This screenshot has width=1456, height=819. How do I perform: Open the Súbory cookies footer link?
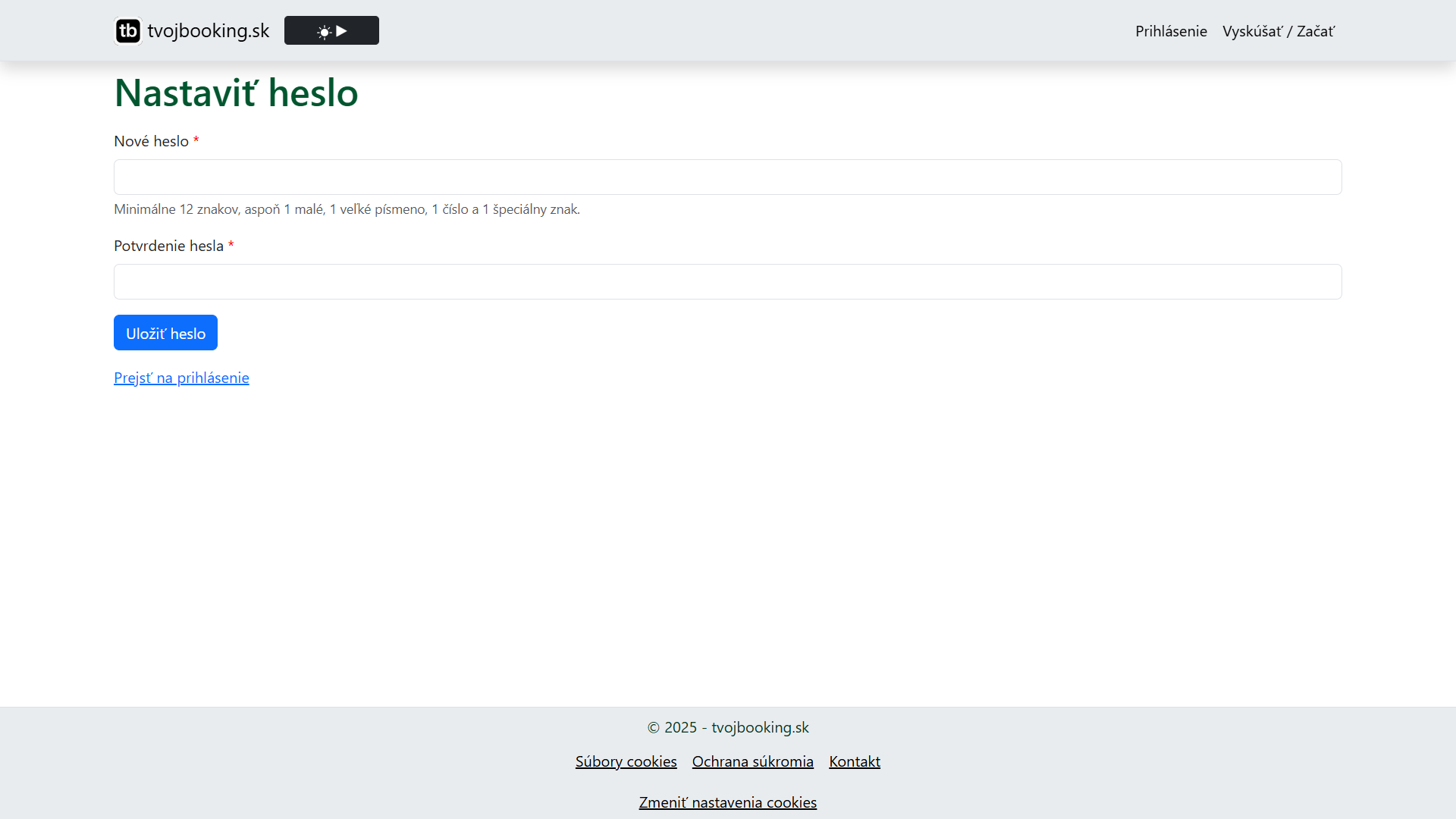pos(626,761)
